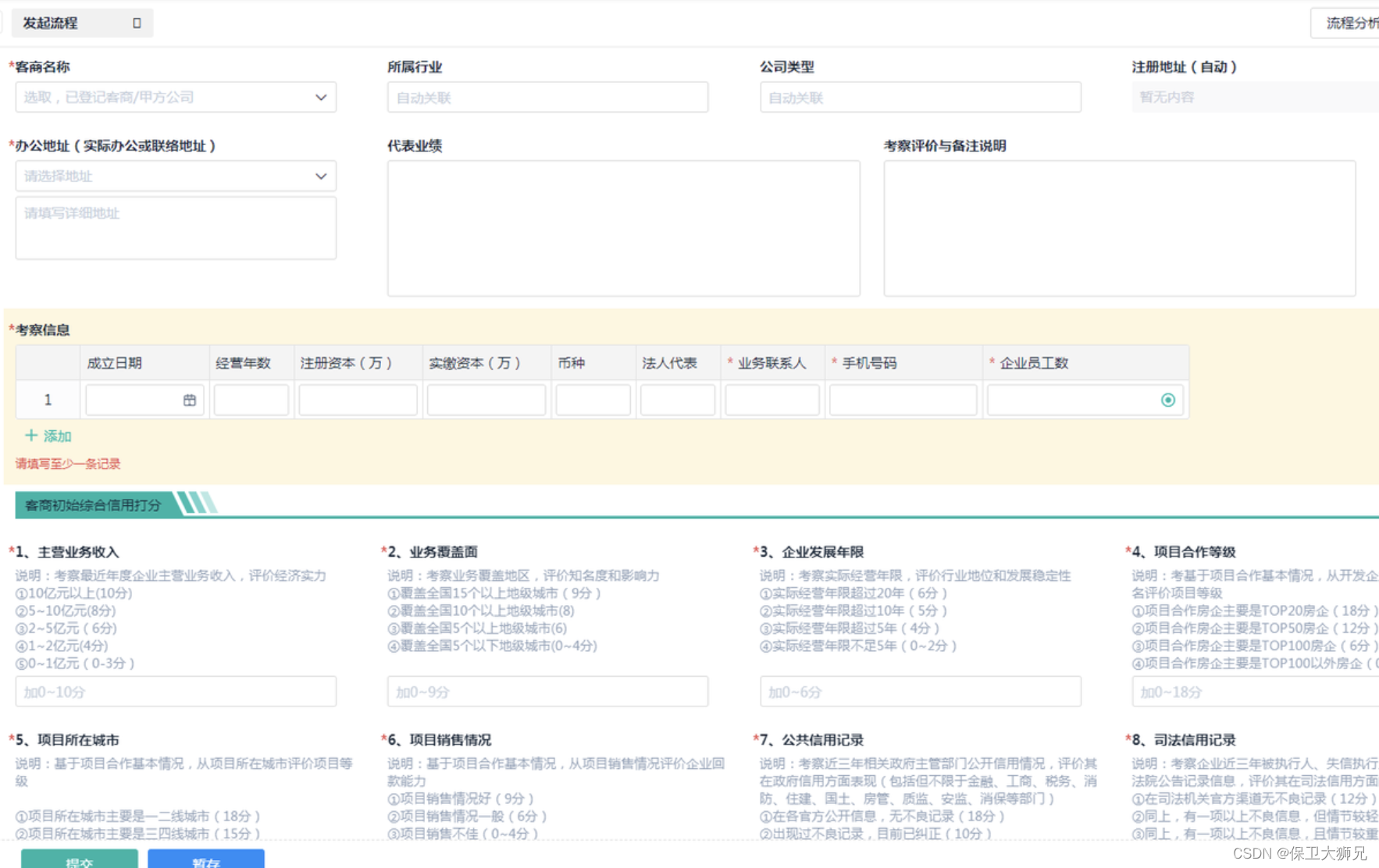Click the 手机号码 input in row 1
This screenshot has height=868, width=1379.
coord(903,400)
